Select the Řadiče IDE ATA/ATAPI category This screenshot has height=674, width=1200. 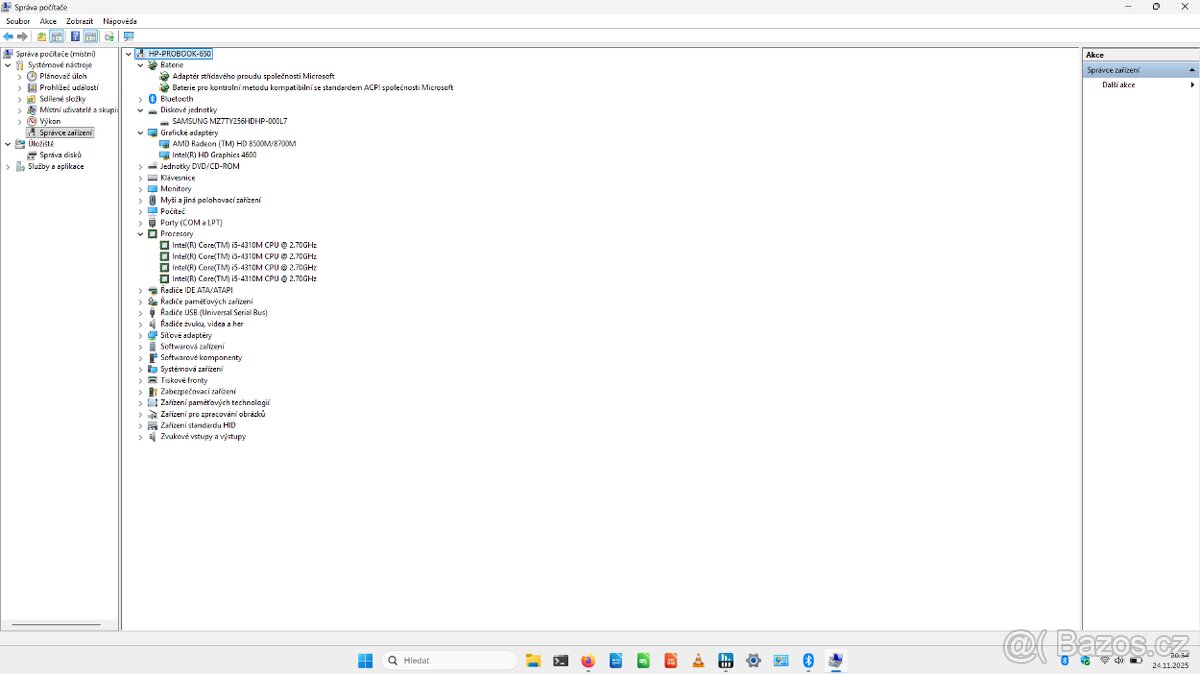click(x=196, y=290)
